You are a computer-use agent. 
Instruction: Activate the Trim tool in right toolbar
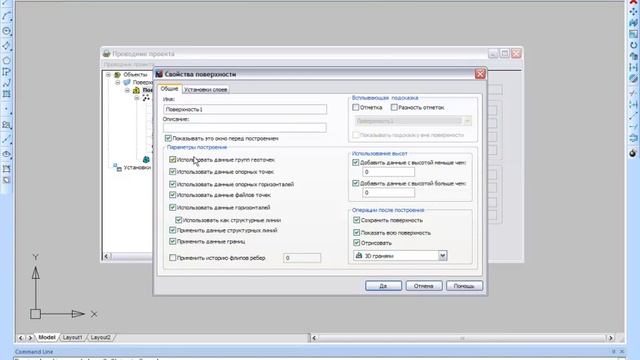(633, 93)
